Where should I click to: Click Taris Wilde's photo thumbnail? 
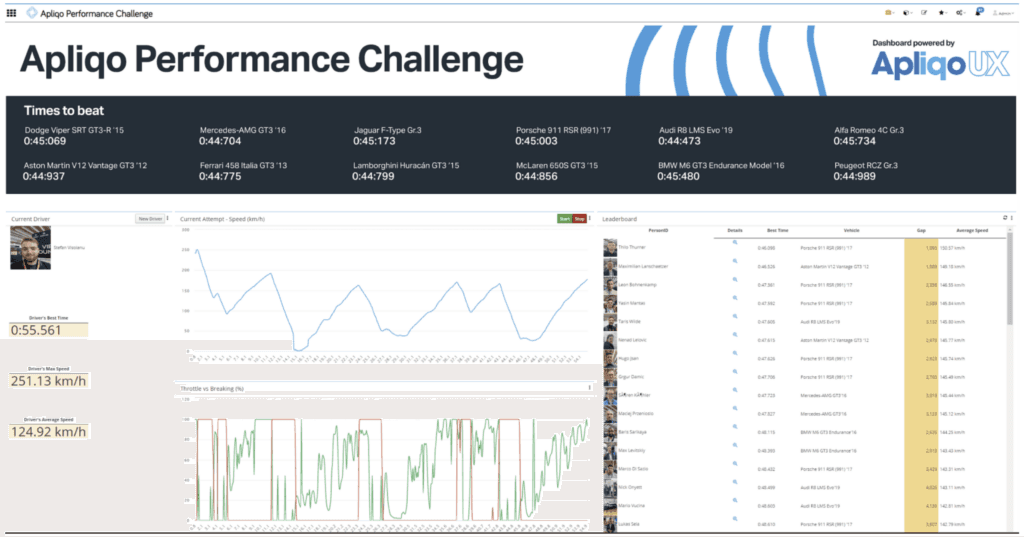pos(610,321)
